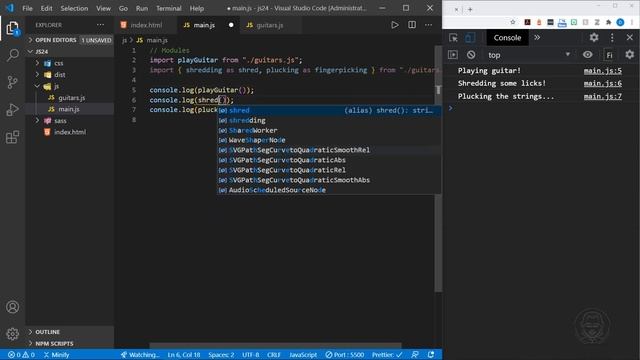Open Run and Debug view
Viewport: 640px width, 360px height.
pos(12,109)
